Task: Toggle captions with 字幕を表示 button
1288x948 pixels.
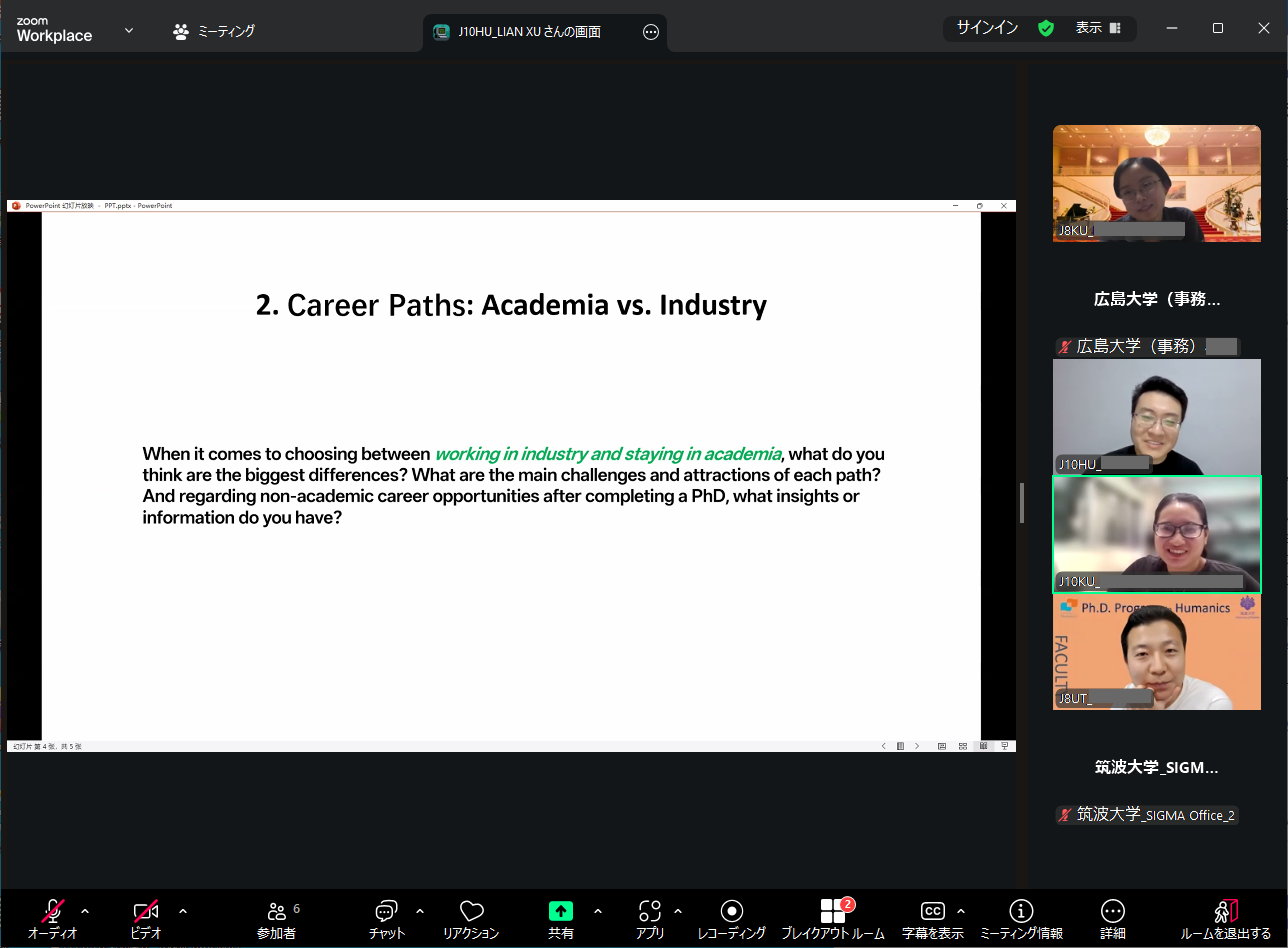Action: click(932, 912)
